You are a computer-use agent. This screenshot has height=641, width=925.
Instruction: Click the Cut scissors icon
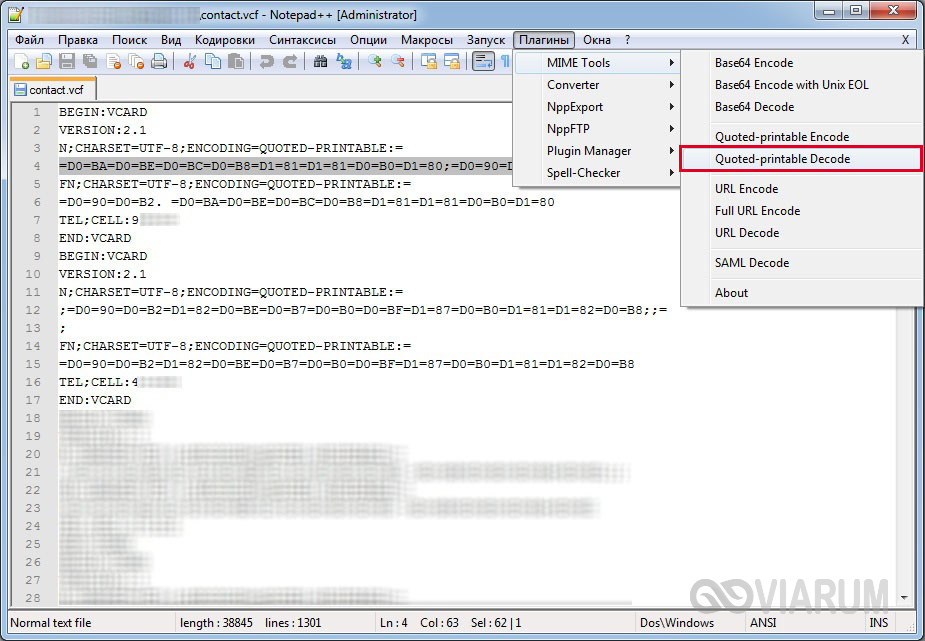[190, 62]
